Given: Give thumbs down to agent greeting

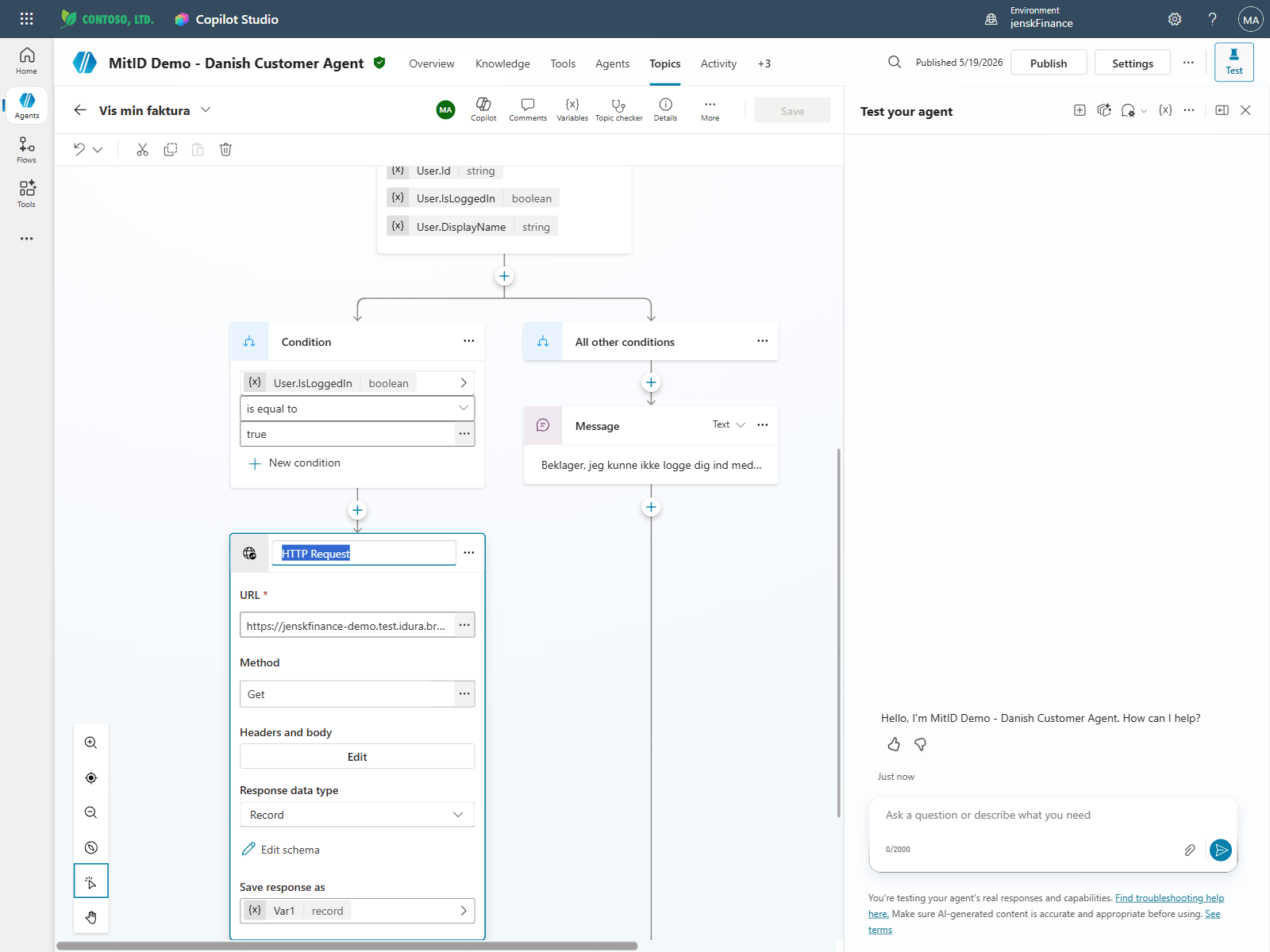Looking at the screenshot, I should click(921, 744).
